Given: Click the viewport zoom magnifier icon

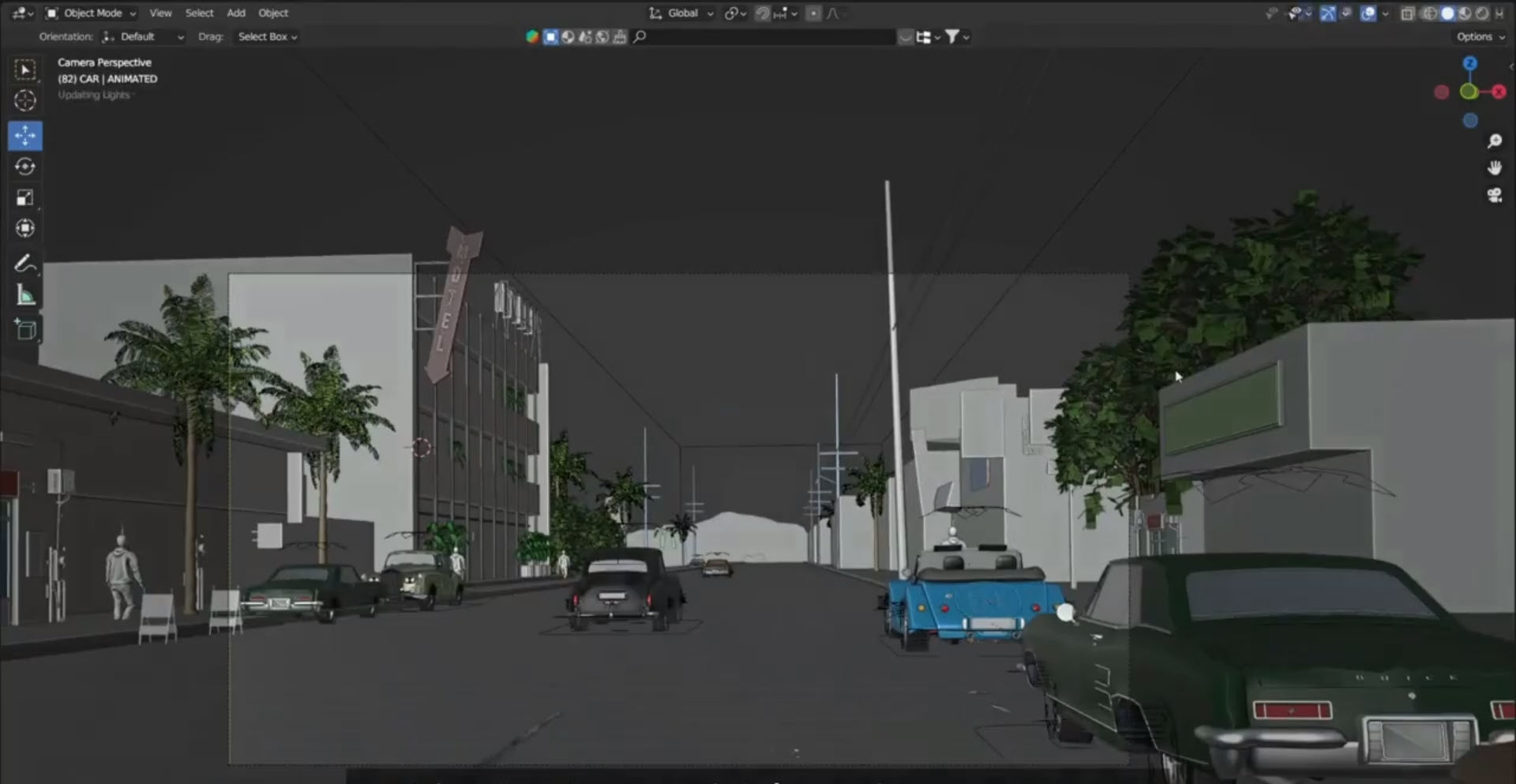Looking at the screenshot, I should (x=1494, y=141).
